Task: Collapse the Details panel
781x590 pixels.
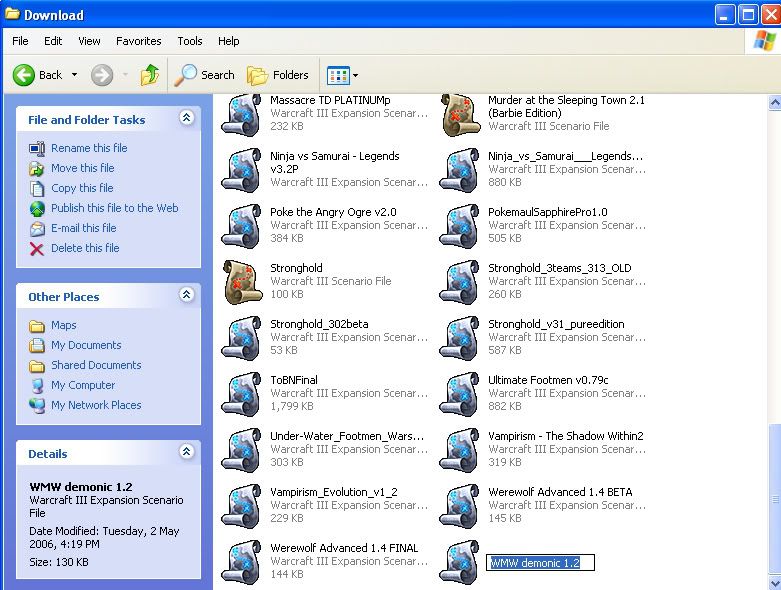Action: pos(186,452)
